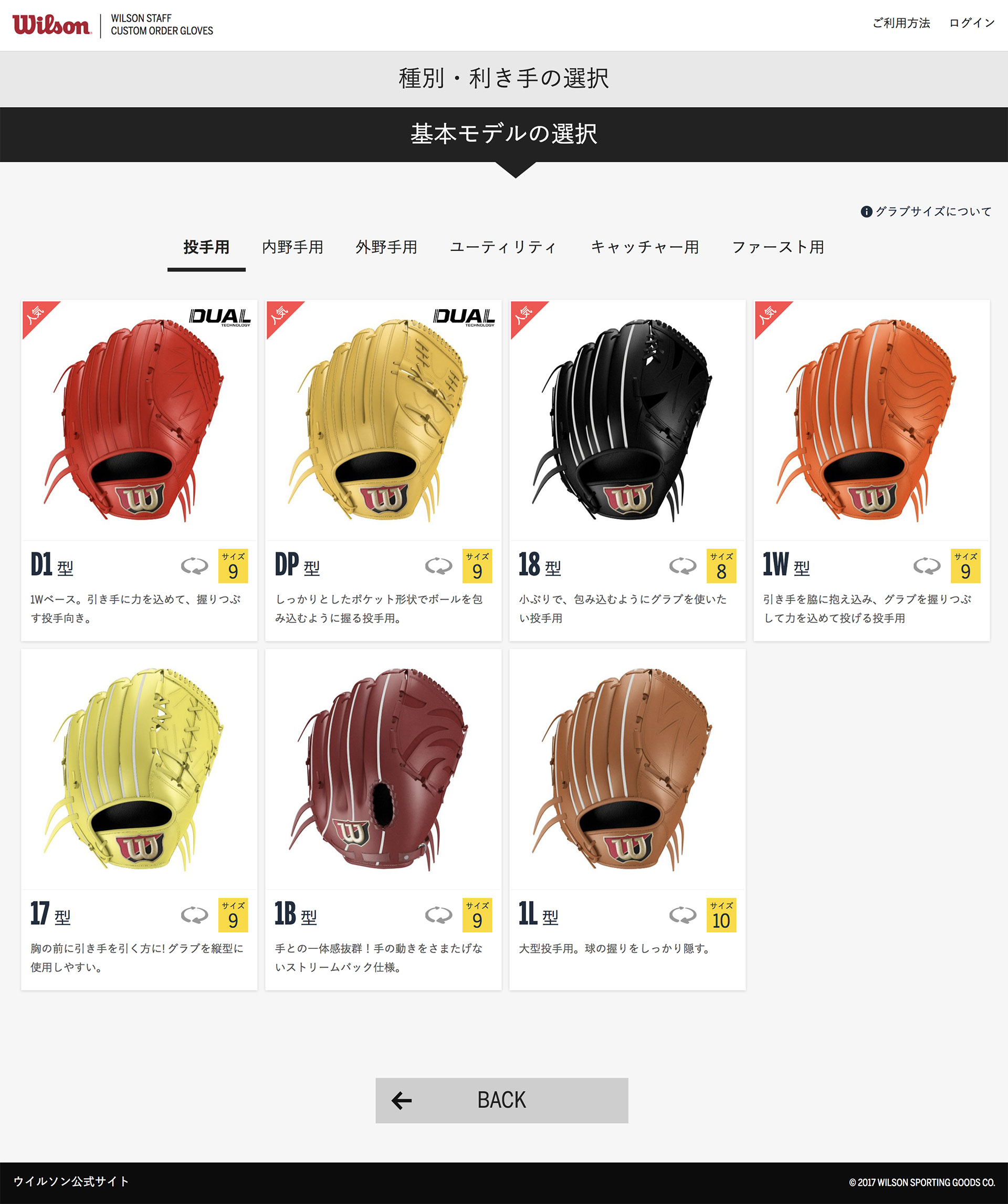Image resolution: width=1008 pixels, height=1204 pixels.
Task: Open the ユーティリティ tab
Action: coord(503,247)
